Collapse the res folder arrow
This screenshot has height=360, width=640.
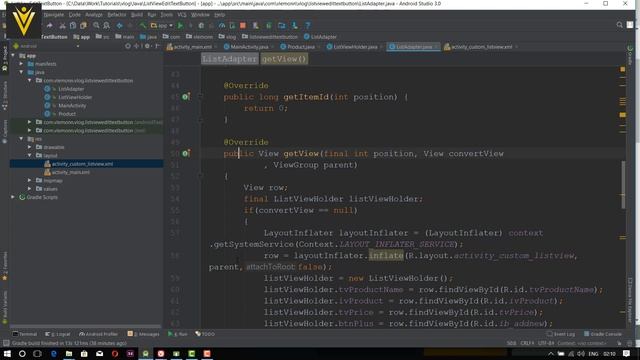(x=21, y=139)
